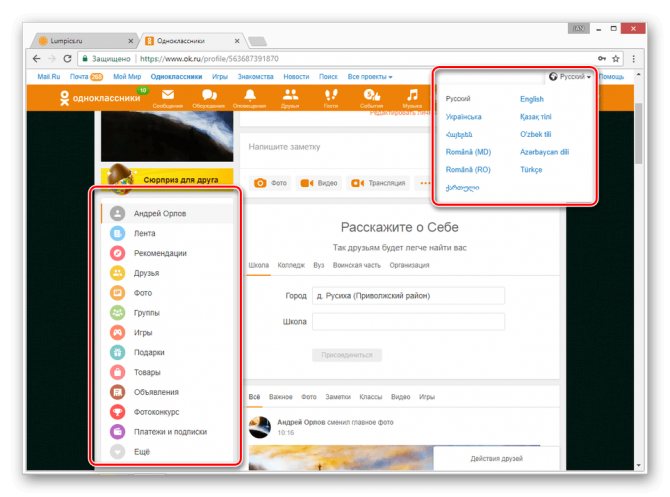
Task: Click the Группы sidebar icon
Action: click(118, 313)
